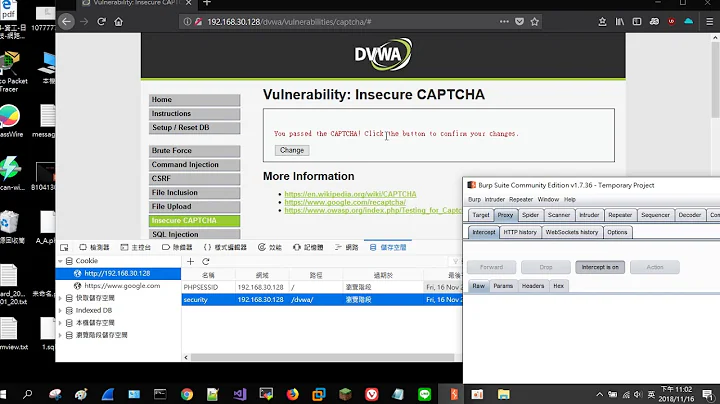
Task: Open devtools 網路 network tab
Action: point(347,247)
